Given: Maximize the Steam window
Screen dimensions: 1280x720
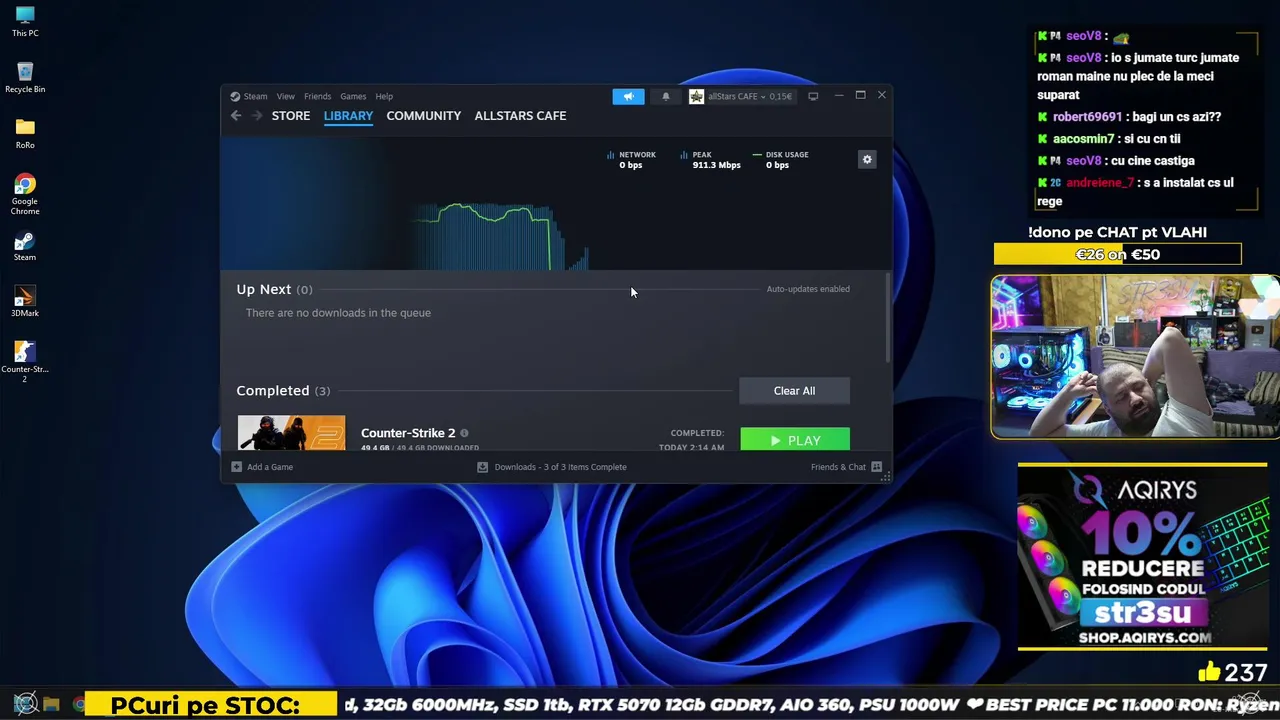Looking at the screenshot, I should [860, 96].
